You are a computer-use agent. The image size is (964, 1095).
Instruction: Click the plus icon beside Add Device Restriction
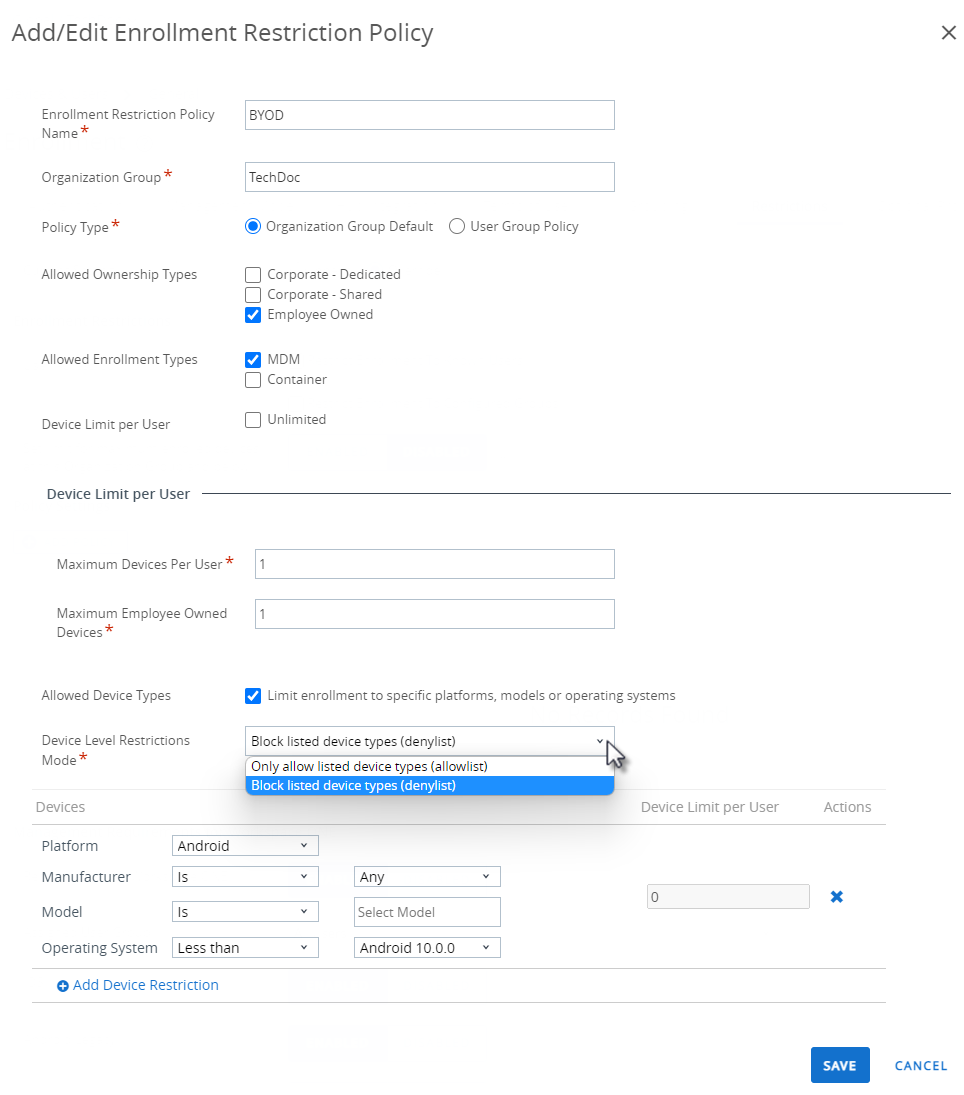tap(63, 986)
